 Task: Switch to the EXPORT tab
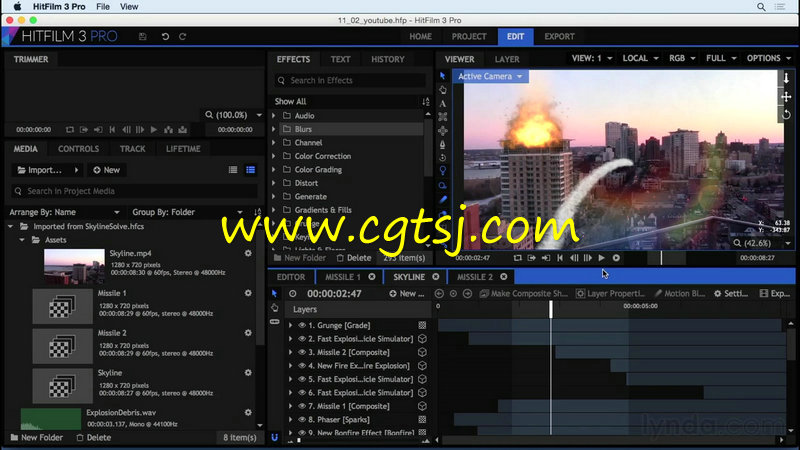click(559, 37)
